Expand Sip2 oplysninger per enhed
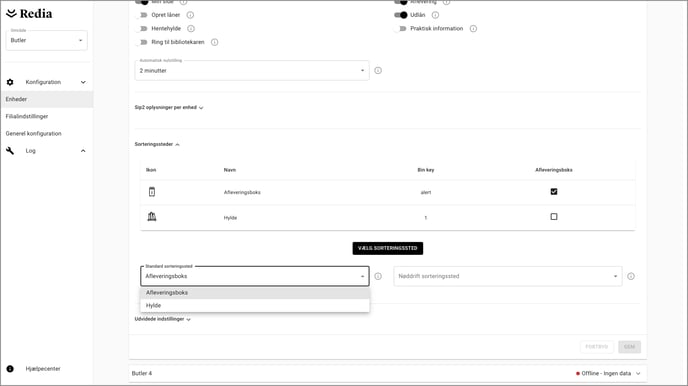 pyautogui.click(x=169, y=107)
